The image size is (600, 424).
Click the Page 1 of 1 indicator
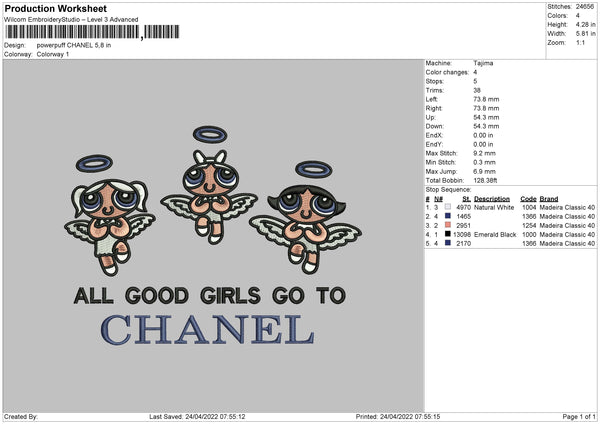click(x=579, y=417)
